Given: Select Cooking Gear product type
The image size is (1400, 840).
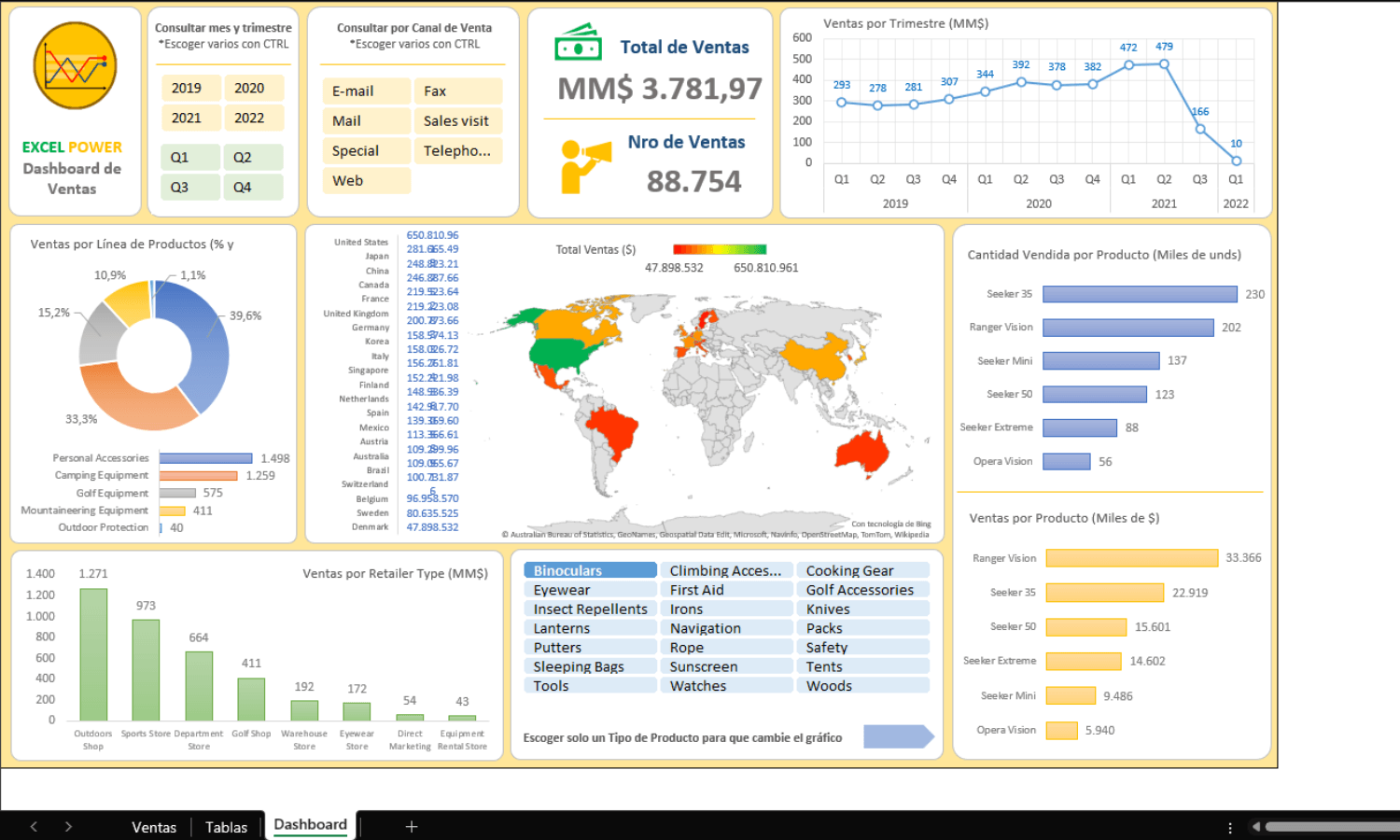Looking at the screenshot, I should pos(863,570).
